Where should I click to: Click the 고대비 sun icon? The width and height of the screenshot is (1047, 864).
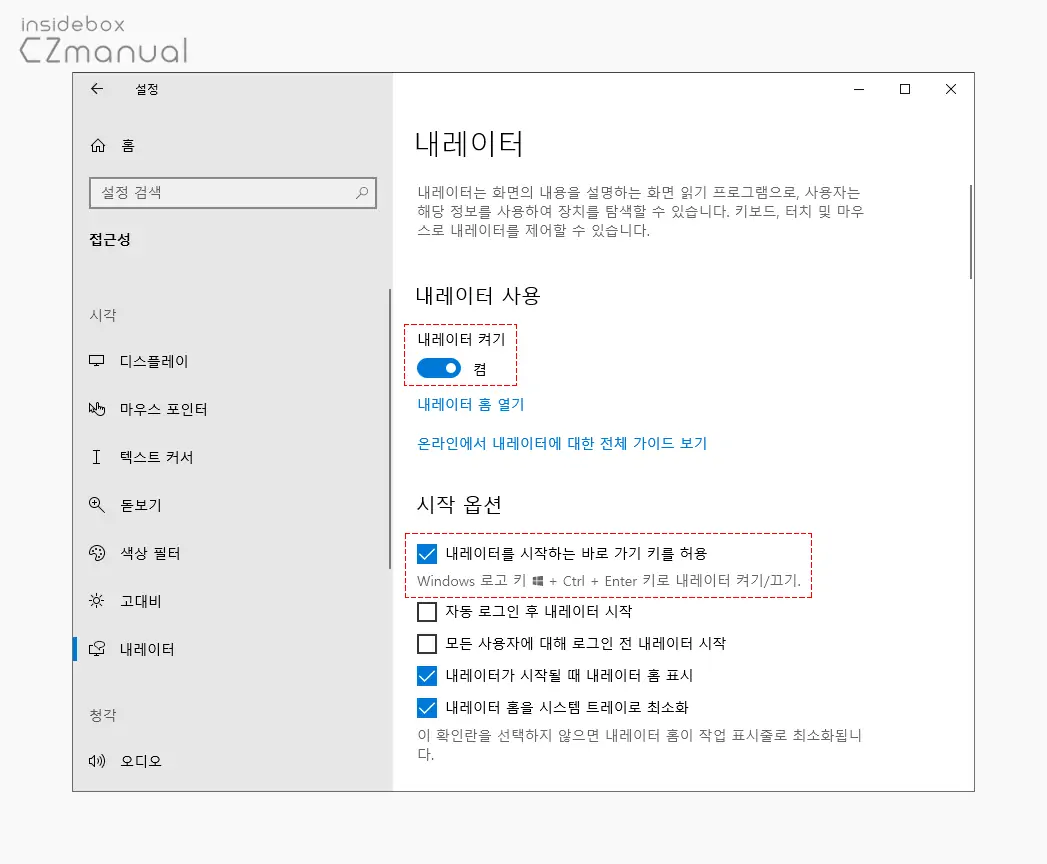point(97,601)
